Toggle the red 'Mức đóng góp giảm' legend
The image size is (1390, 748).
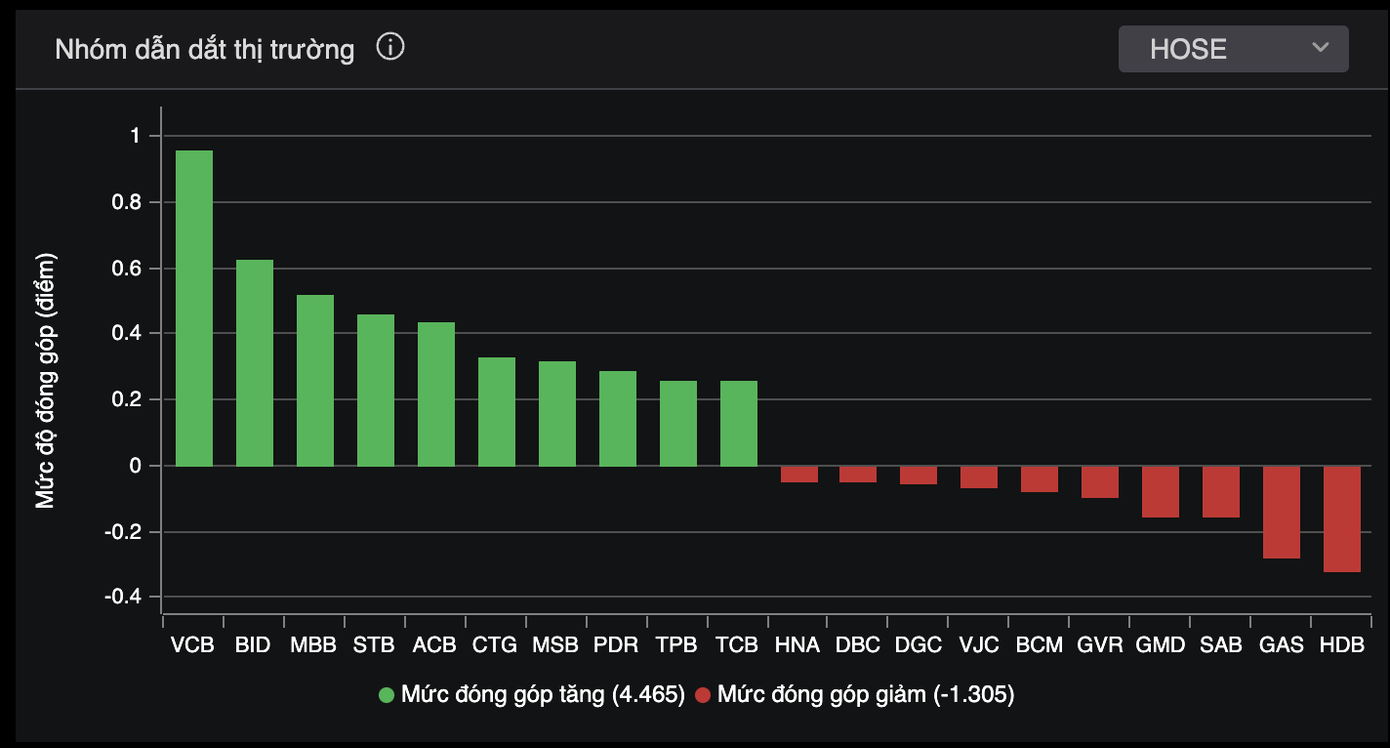point(865,695)
